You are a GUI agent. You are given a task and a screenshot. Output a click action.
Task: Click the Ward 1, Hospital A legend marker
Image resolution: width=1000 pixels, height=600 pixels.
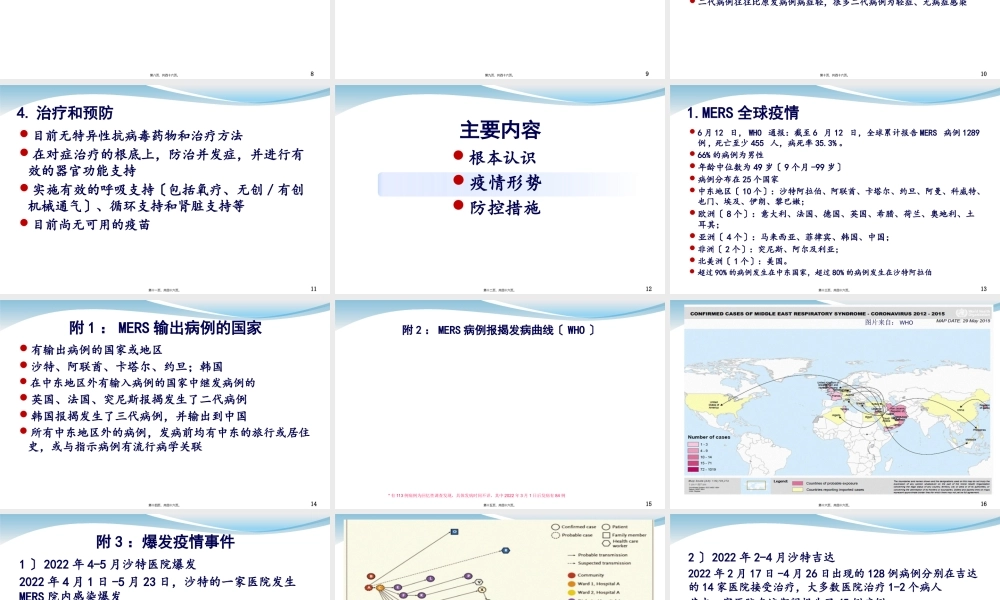[x=571, y=584]
